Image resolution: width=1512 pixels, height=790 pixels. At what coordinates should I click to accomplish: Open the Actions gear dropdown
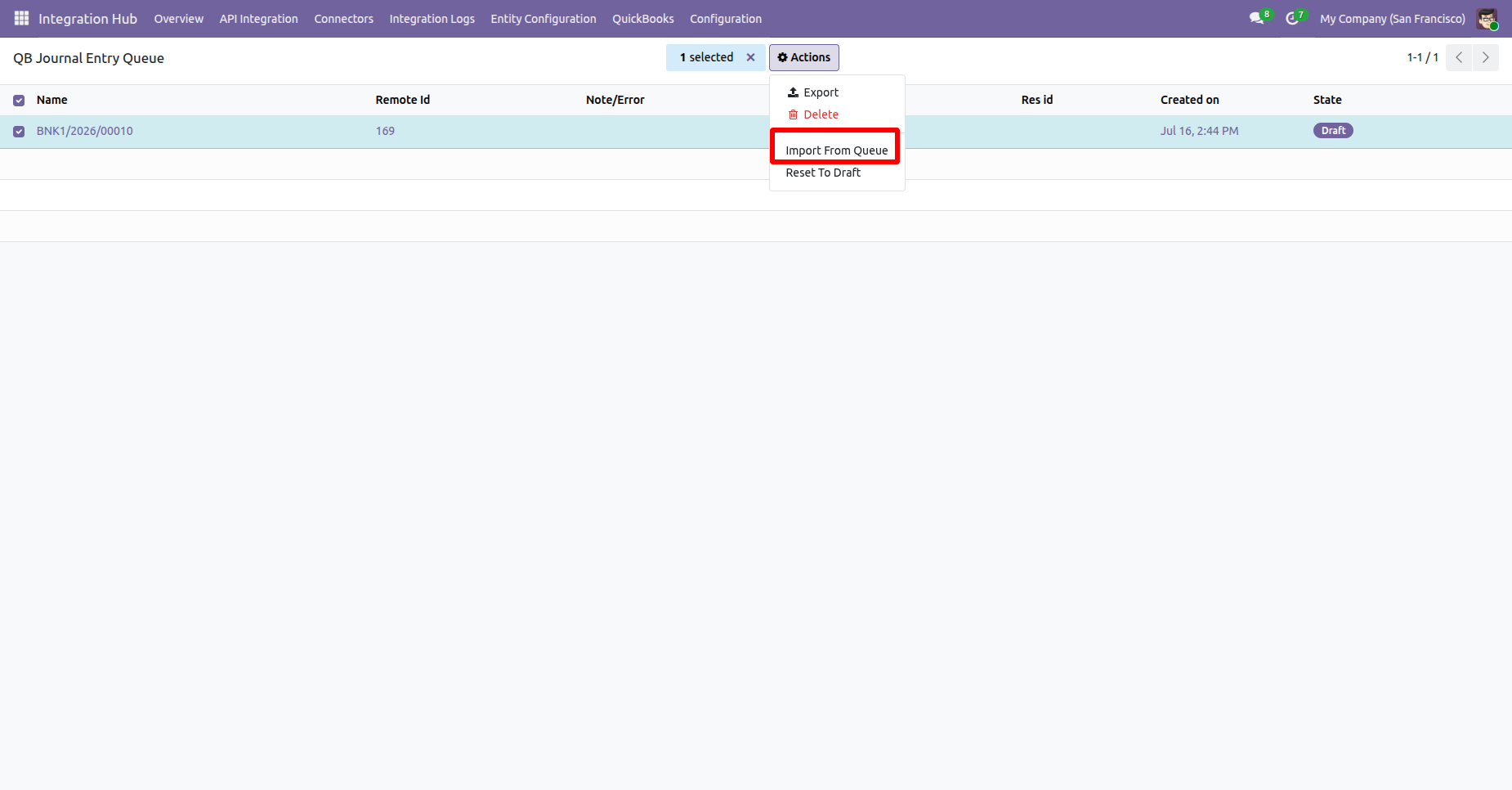pos(804,57)
